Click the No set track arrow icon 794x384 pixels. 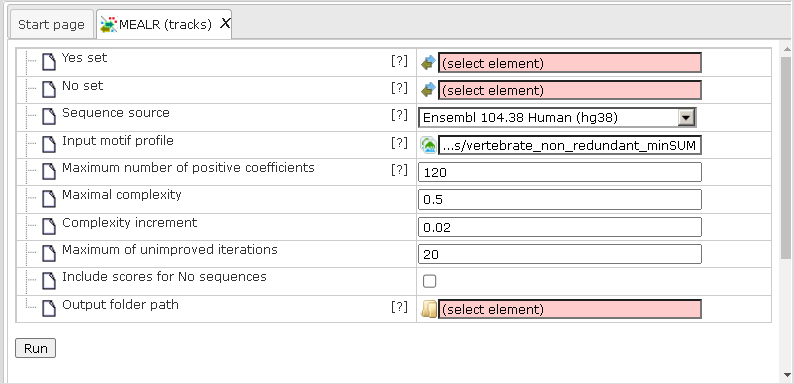pos(428,90)
